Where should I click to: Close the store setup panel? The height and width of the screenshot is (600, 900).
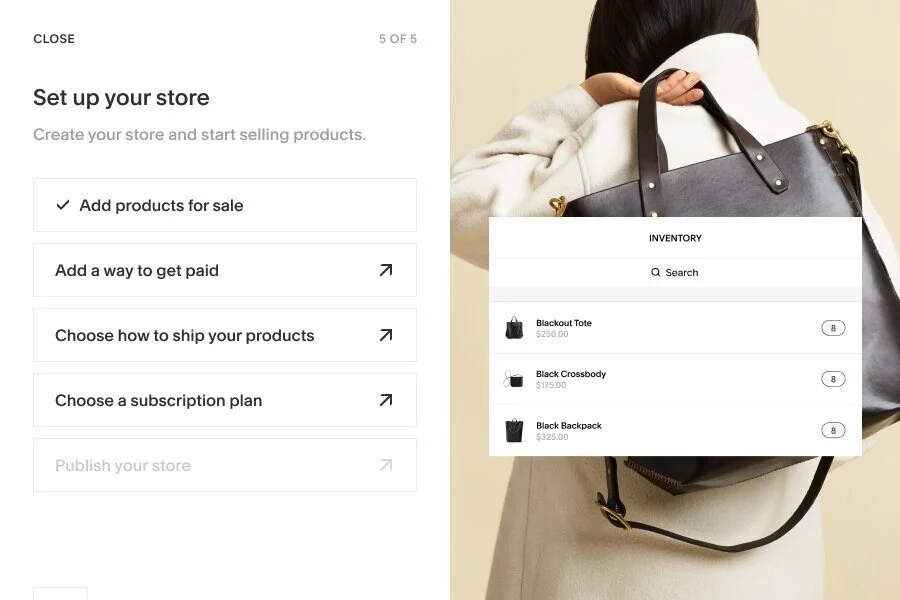[x=54, y=38]
